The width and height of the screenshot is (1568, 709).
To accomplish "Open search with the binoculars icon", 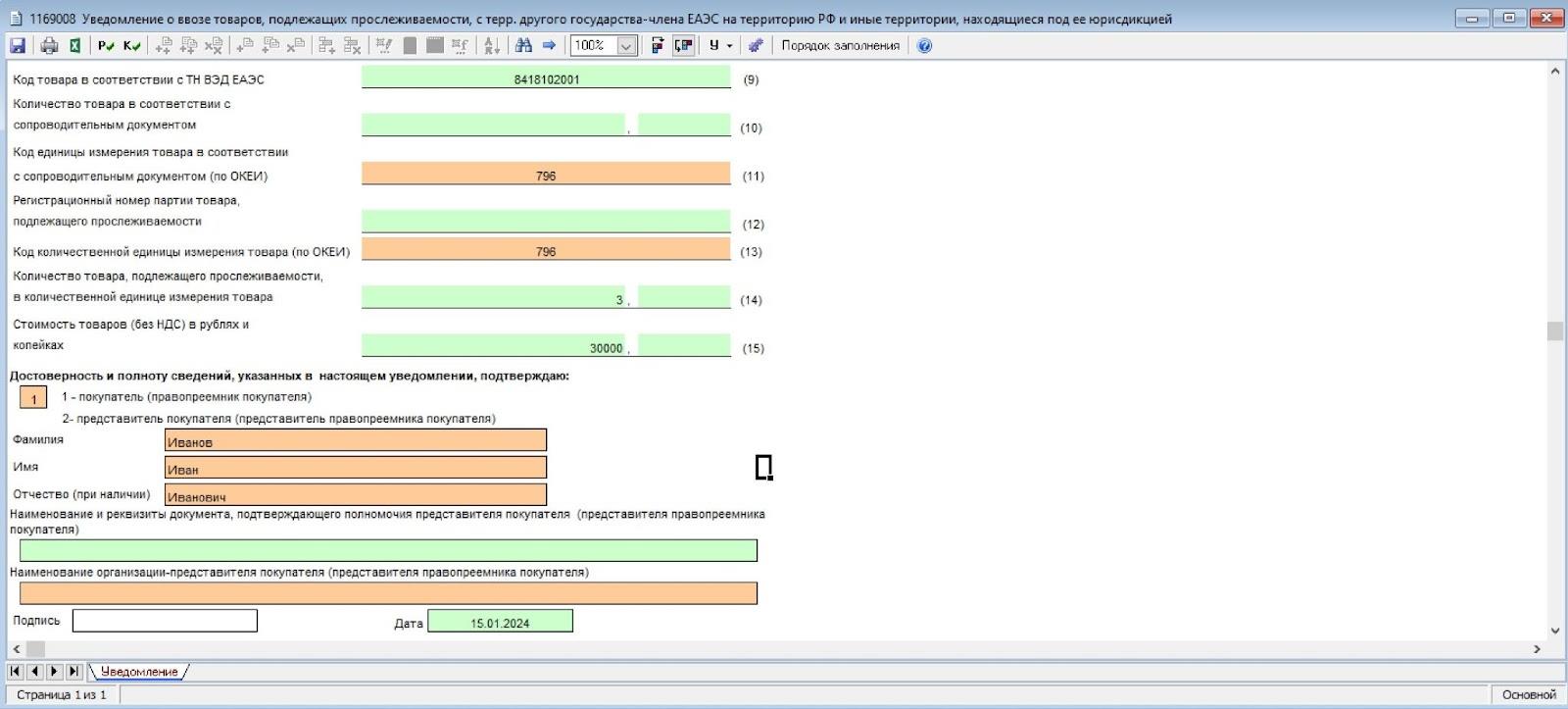I will [523, 45].
